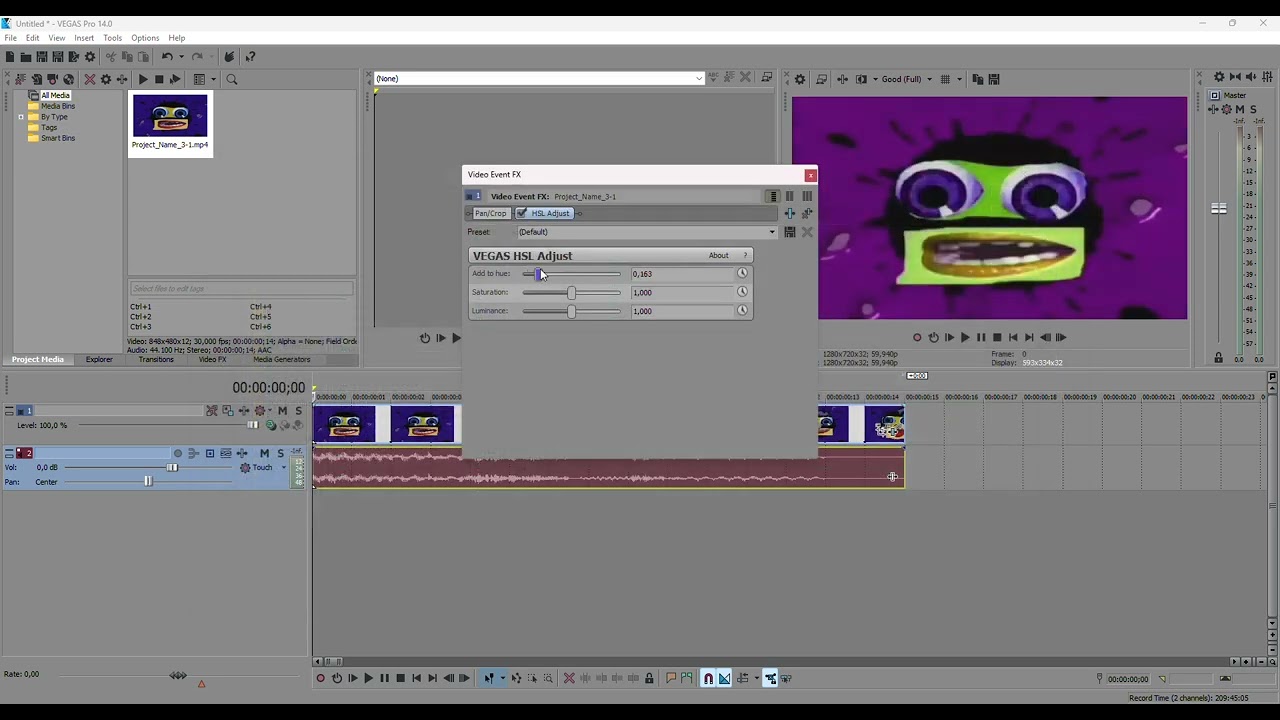Stop media preview in Project Media toolbar
Viewport: 1280px width, 720px height.
coord(159,79)
